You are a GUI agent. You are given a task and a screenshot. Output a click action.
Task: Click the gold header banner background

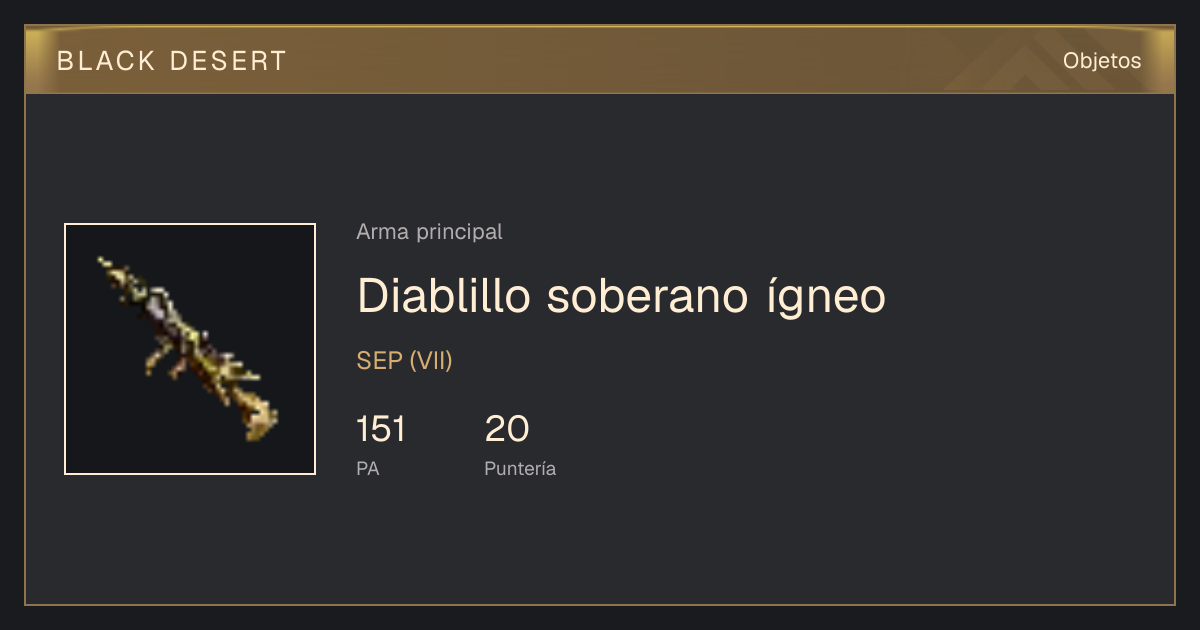[x=600, y=60]
